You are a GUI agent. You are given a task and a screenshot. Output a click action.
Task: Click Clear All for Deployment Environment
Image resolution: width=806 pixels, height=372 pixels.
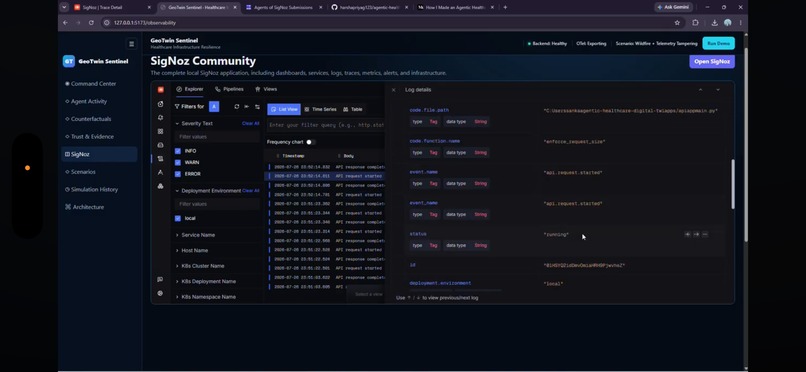coord(250,191)
